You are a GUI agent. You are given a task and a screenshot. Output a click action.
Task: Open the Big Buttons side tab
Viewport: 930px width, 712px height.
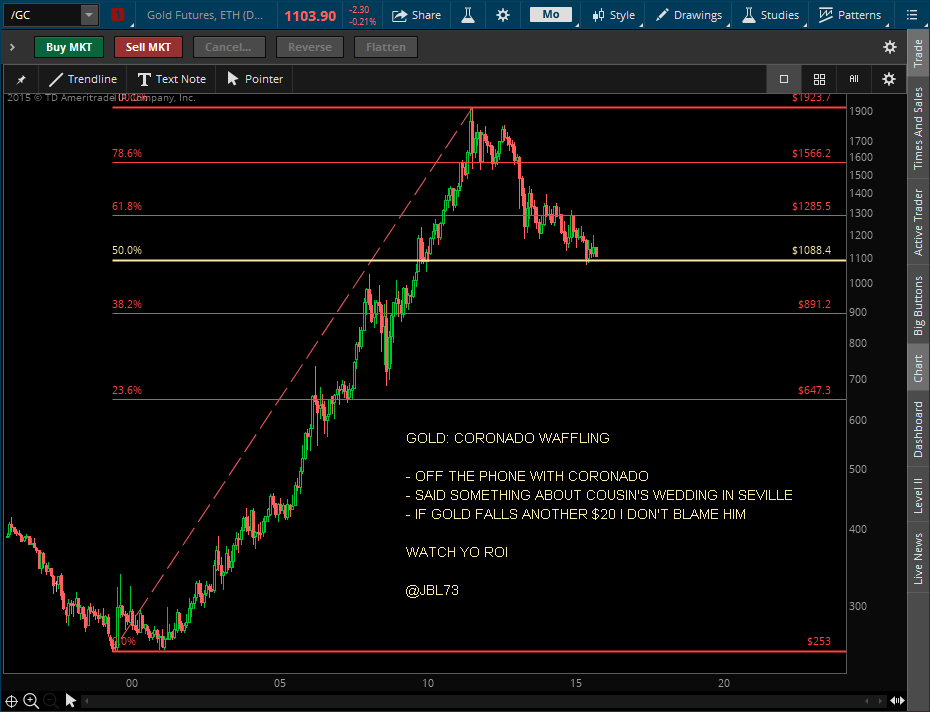[918, 304]
